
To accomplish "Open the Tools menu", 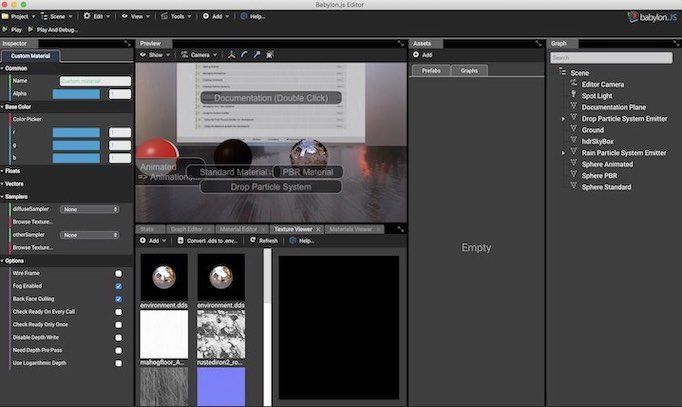I will (176, 17).
